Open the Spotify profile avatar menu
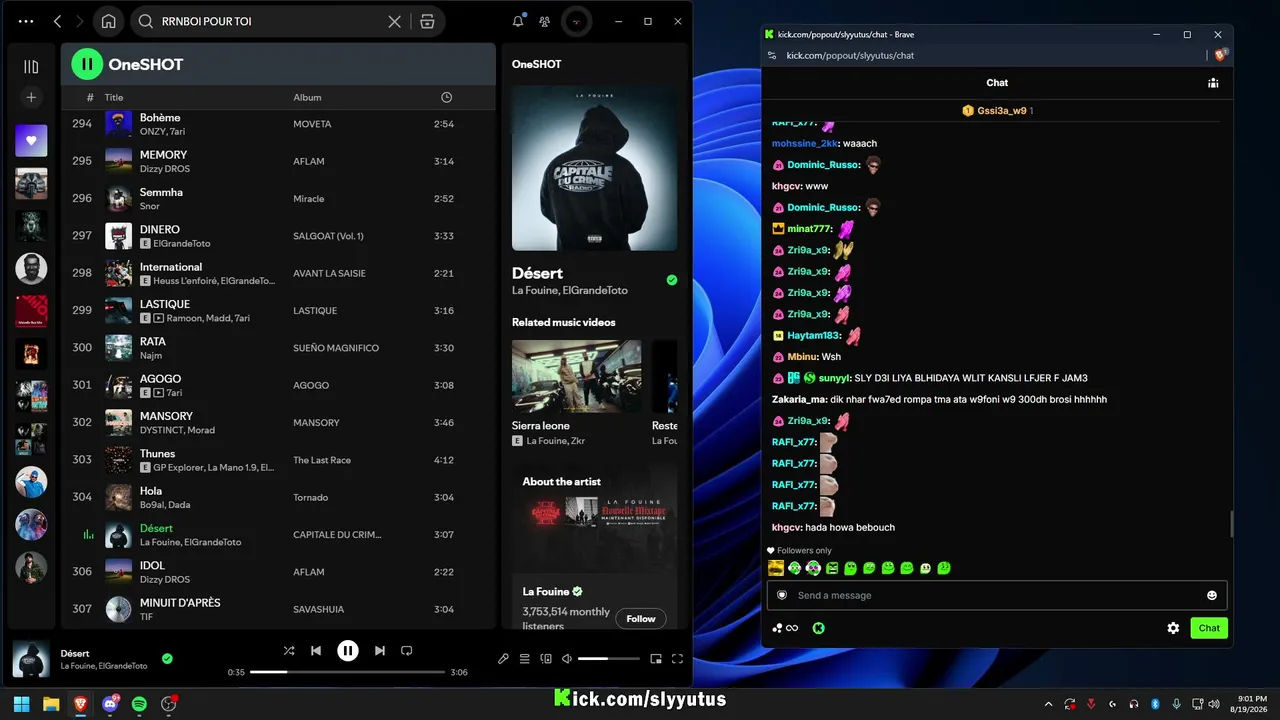The height and width of the screenshot is (720, 1280). (575, 21)
